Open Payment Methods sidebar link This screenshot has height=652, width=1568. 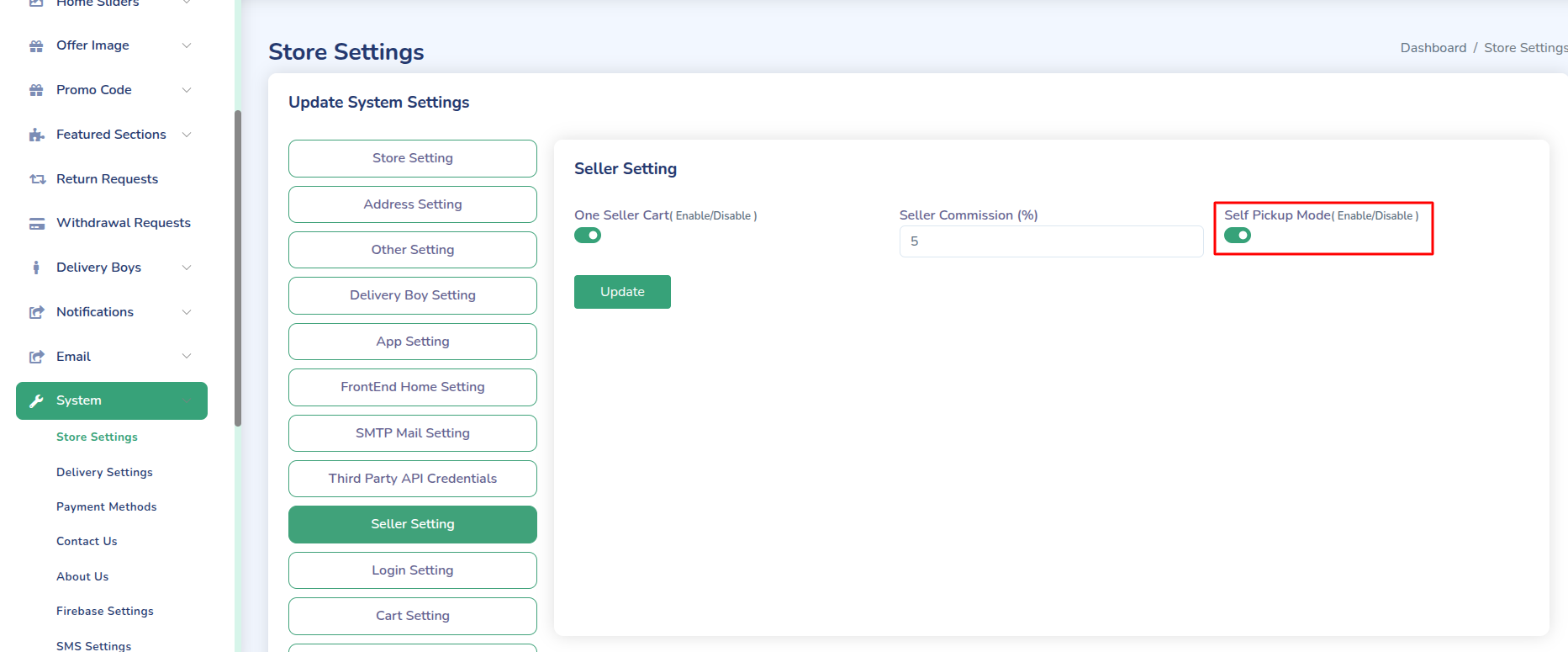[x=106, y=507]
